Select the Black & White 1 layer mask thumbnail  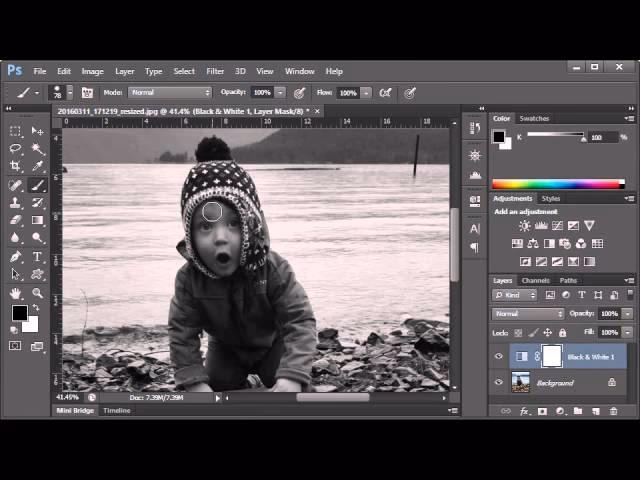click(x=551, y=356)
